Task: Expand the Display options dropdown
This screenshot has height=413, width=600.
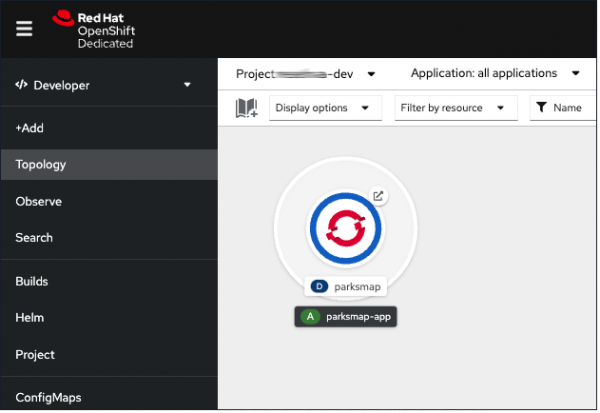Action: tap(324, 108)
